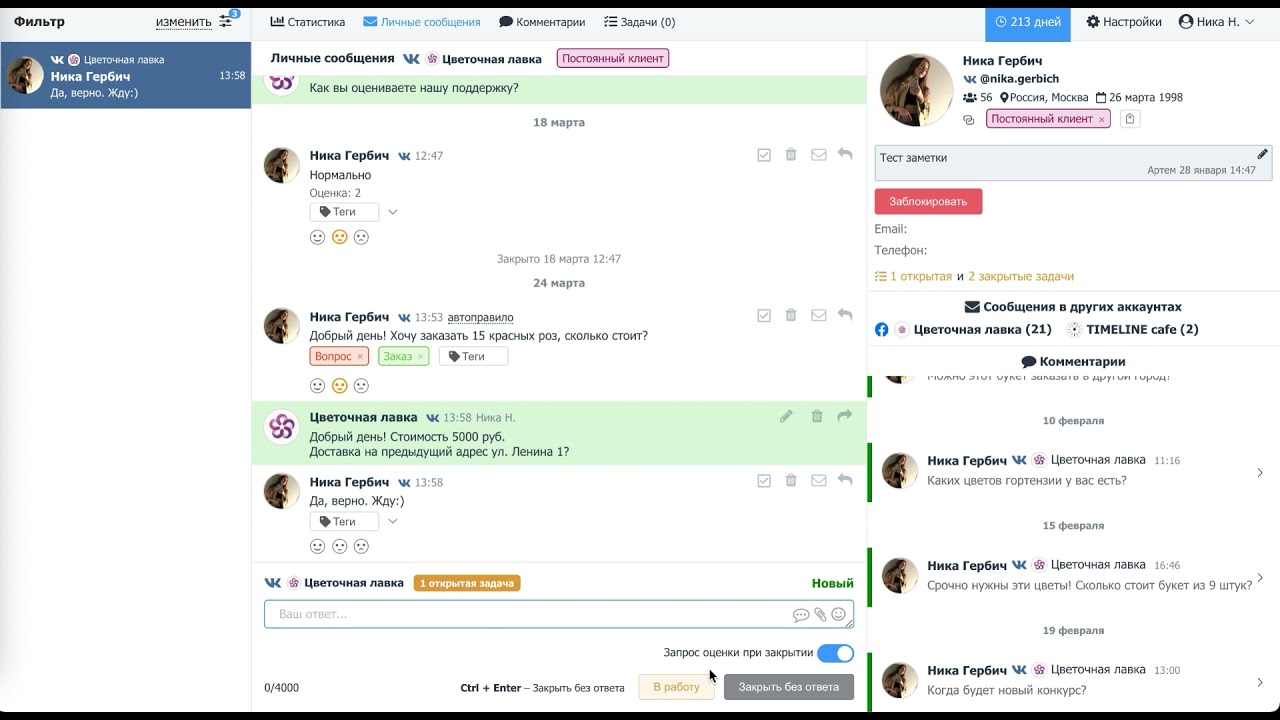Click 213 дней subscription badge
Viewport: 1280px width, 720px height.
(x=1027, y=22)
